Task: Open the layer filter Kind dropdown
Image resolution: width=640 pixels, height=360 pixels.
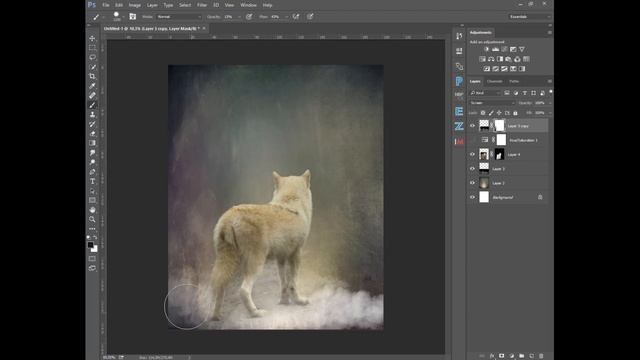Action: (x=485, y=93)
